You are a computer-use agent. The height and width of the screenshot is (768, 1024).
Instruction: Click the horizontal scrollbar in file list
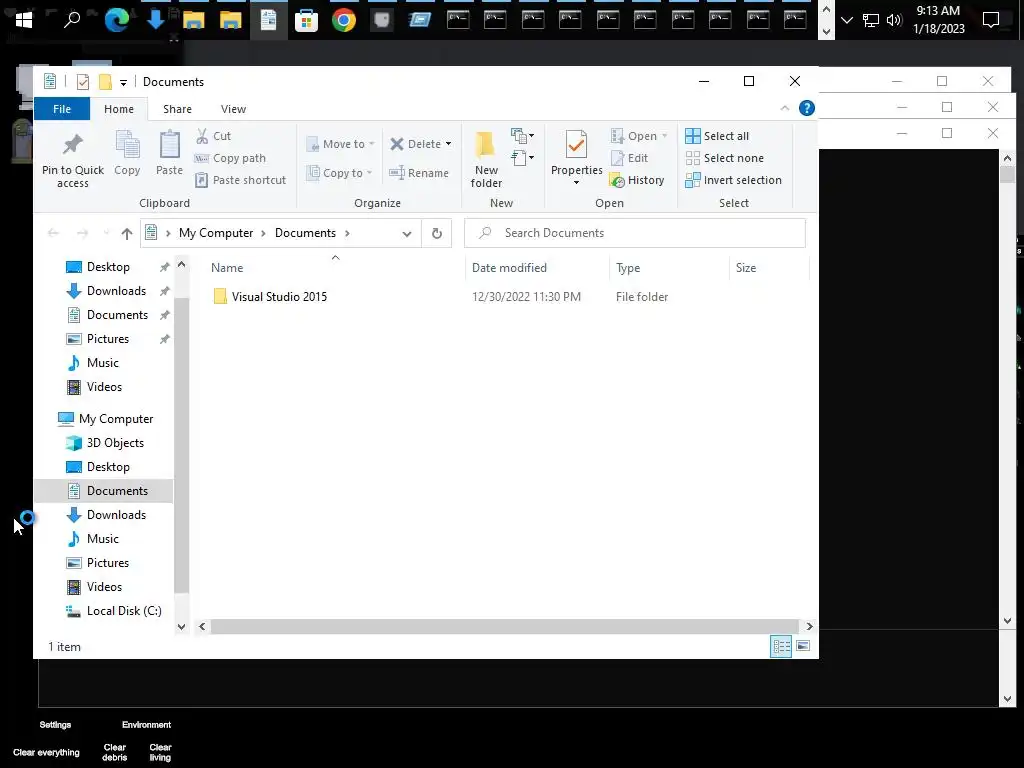[505, 626]
